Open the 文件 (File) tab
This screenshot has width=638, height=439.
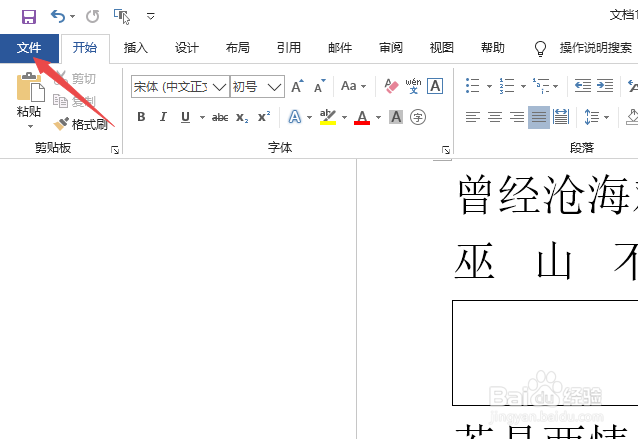click(x=29, y=48)
